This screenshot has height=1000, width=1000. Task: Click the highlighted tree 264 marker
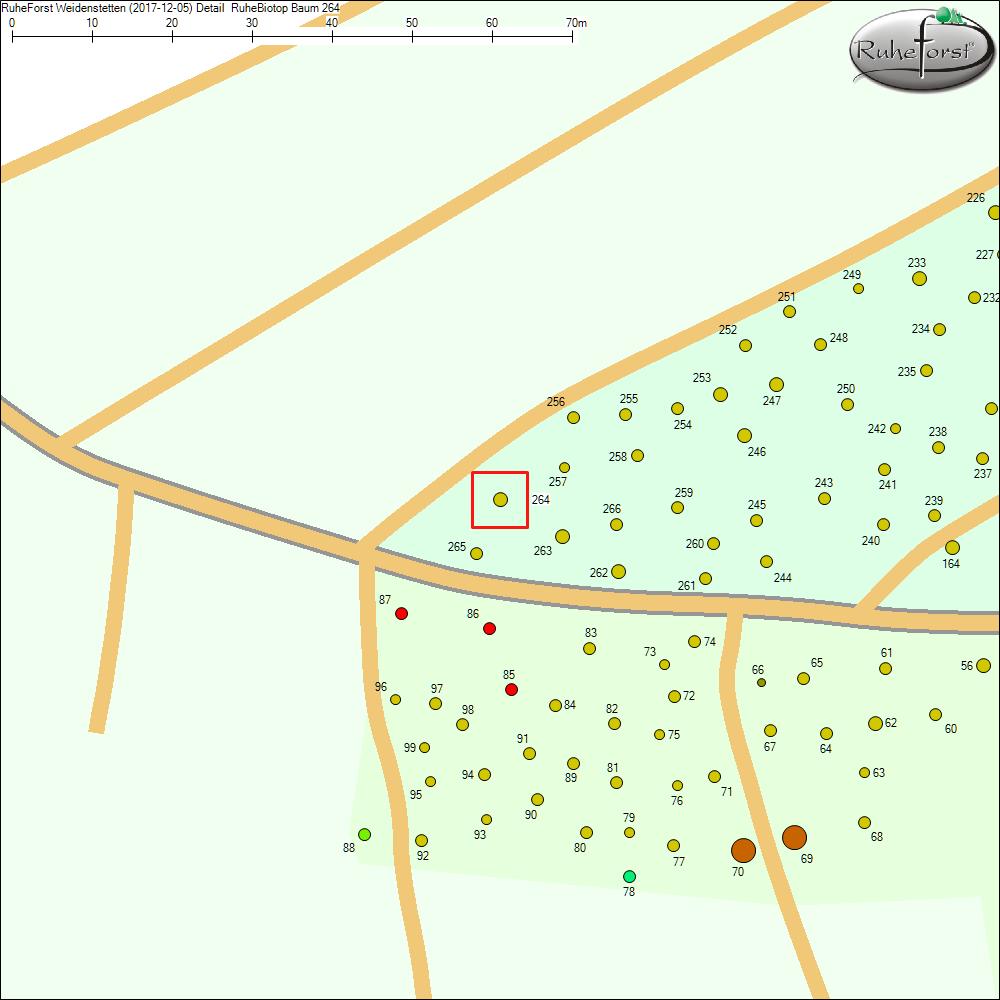[500, 499]
